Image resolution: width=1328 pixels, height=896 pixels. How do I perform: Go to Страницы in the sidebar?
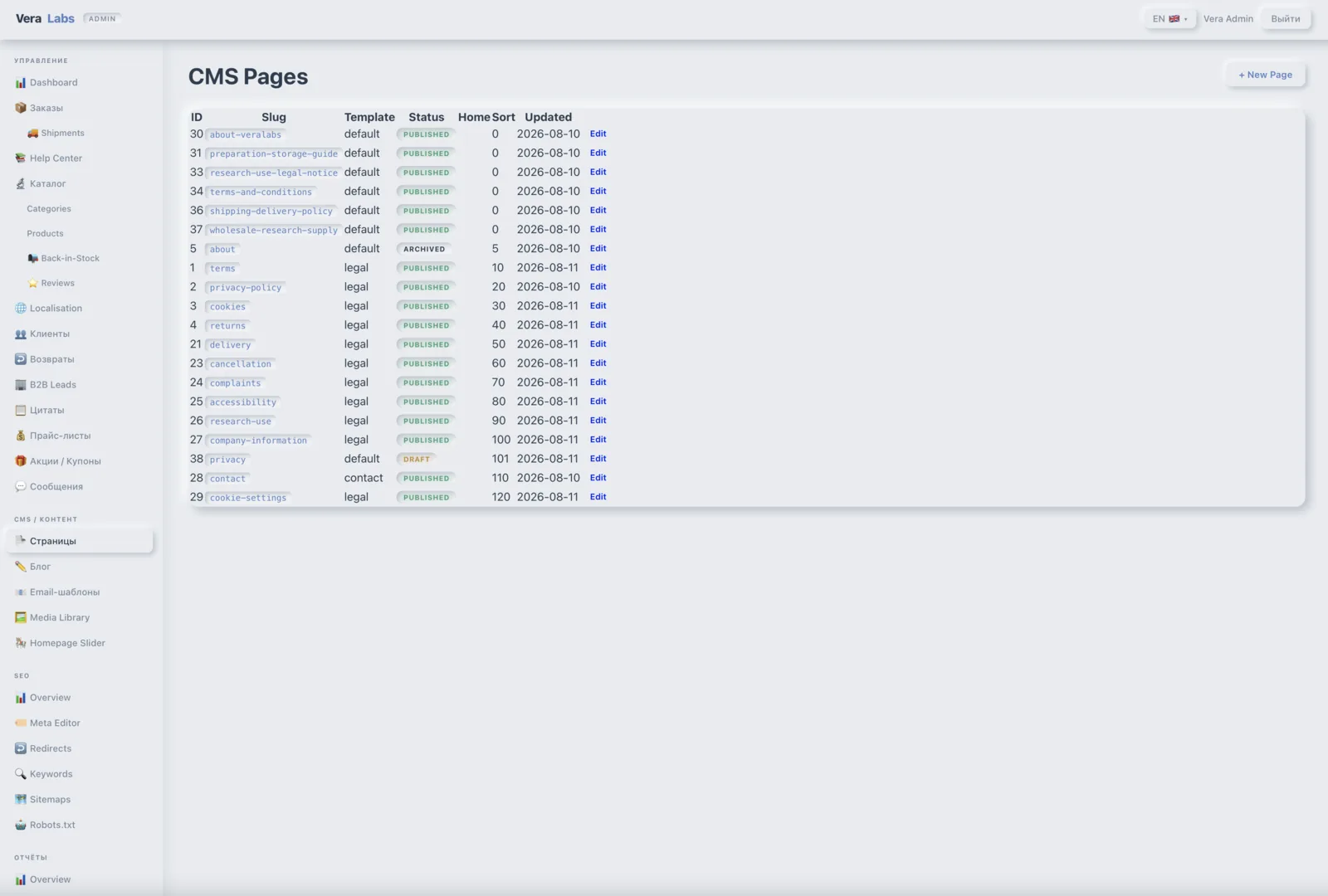pos(80,541)
